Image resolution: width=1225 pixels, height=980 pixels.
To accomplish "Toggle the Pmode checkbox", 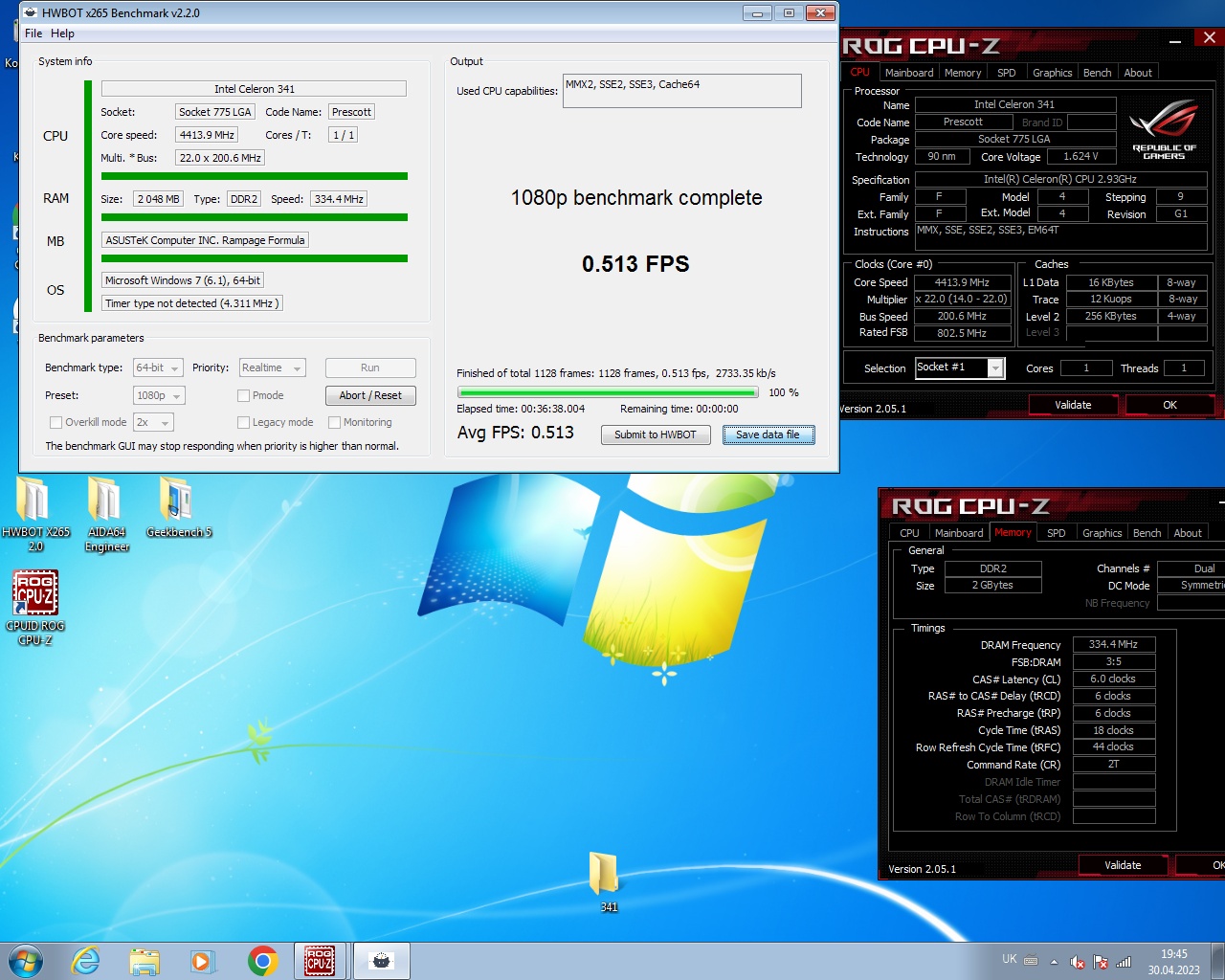I will (244, 395).
